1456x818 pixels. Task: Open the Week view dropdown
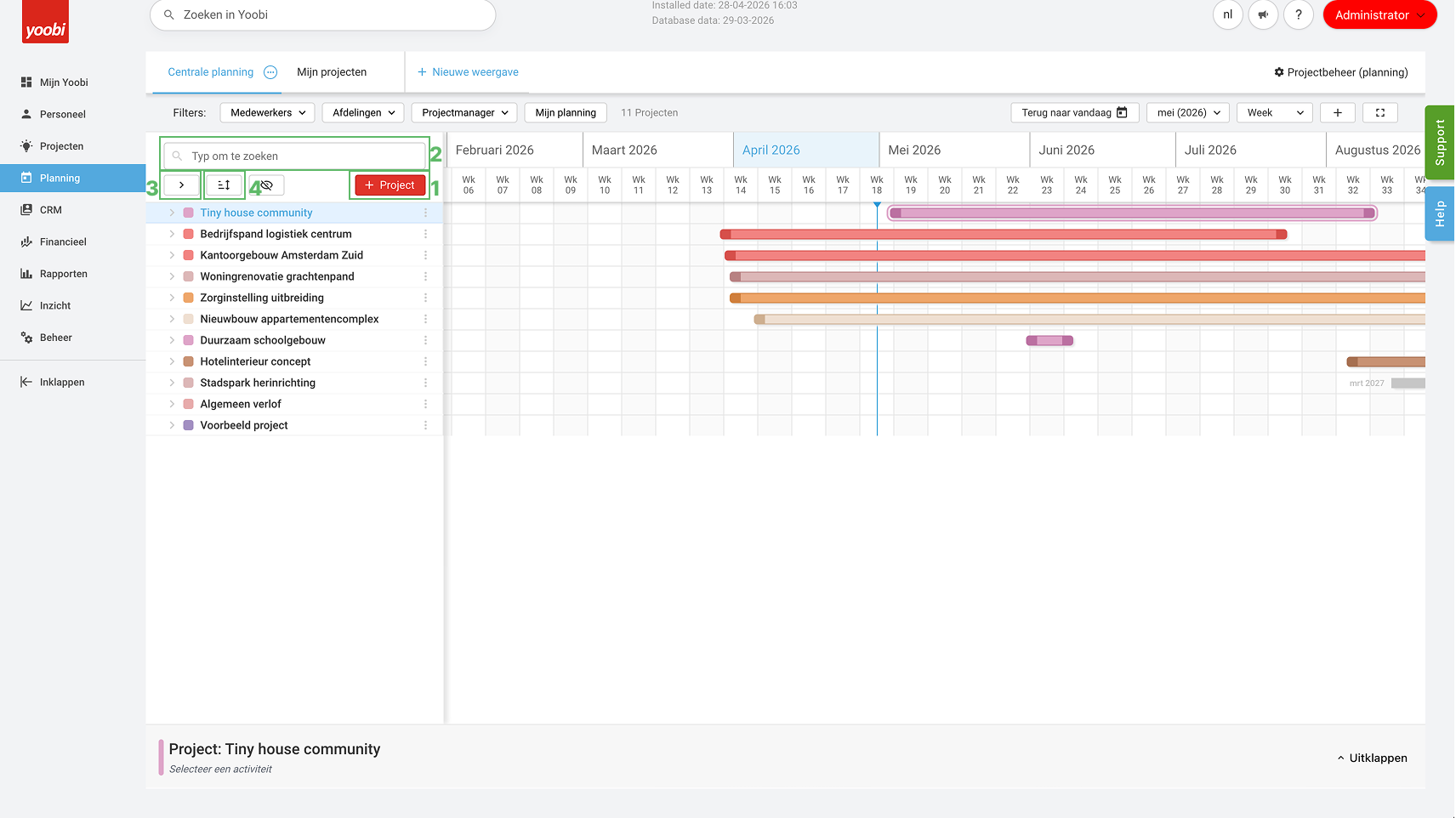point(1275,113)
